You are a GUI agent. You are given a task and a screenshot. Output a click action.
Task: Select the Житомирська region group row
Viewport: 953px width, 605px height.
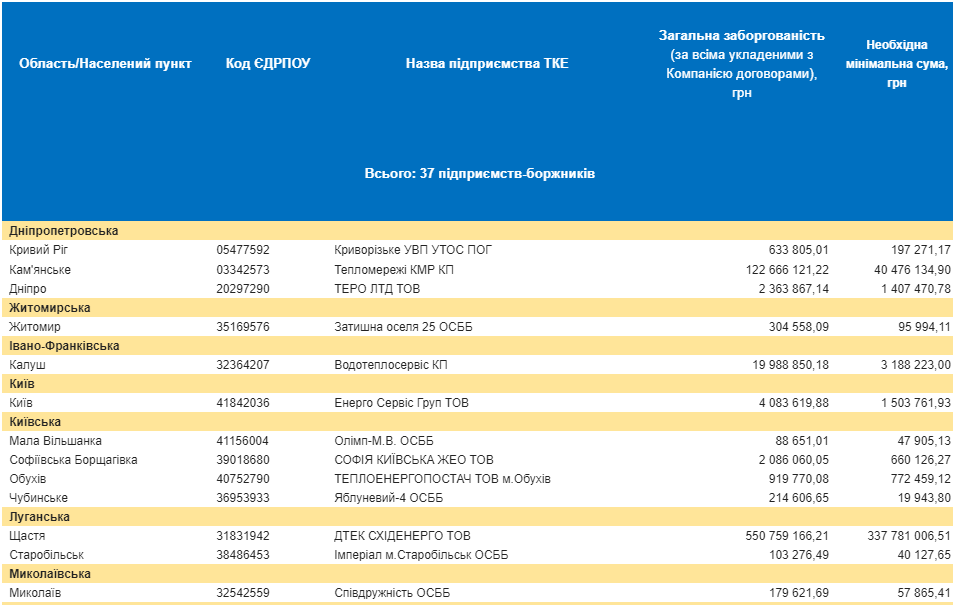(x=50, y=308)
